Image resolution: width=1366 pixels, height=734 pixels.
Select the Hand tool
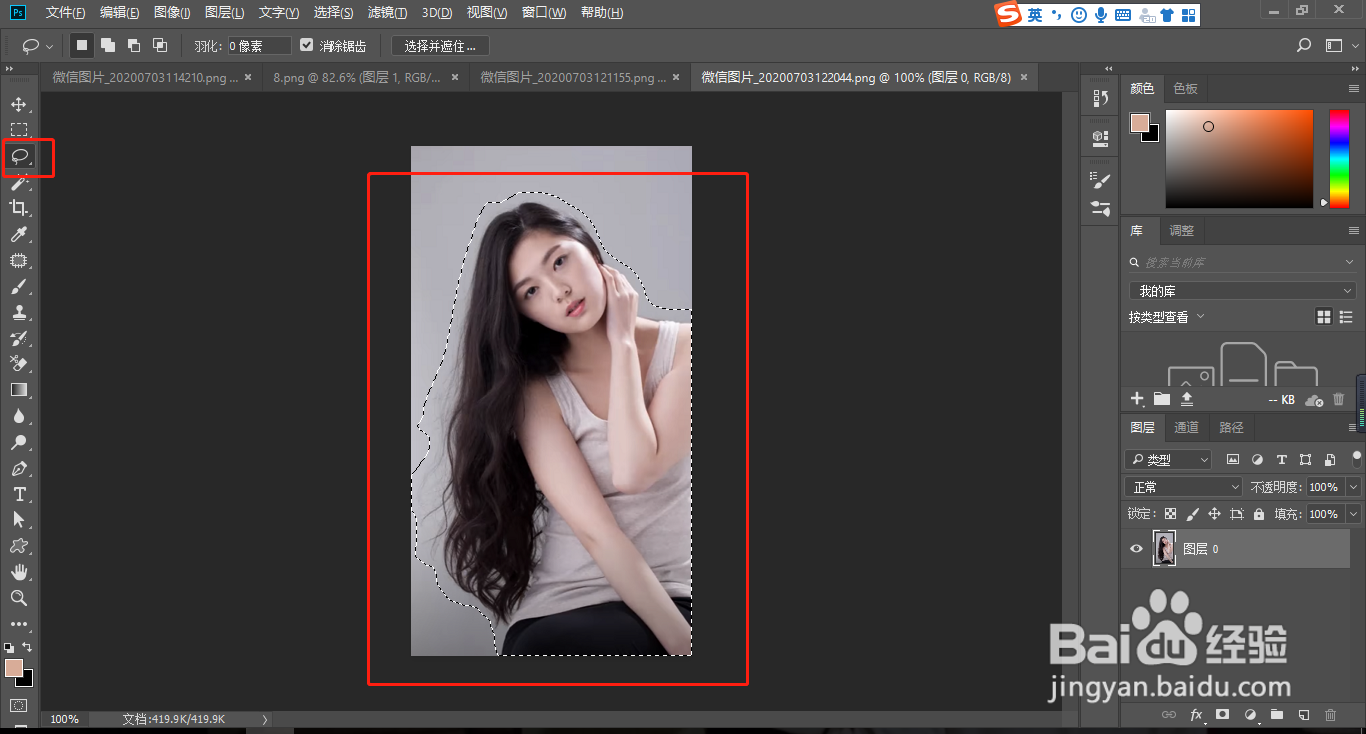point(18,572)
